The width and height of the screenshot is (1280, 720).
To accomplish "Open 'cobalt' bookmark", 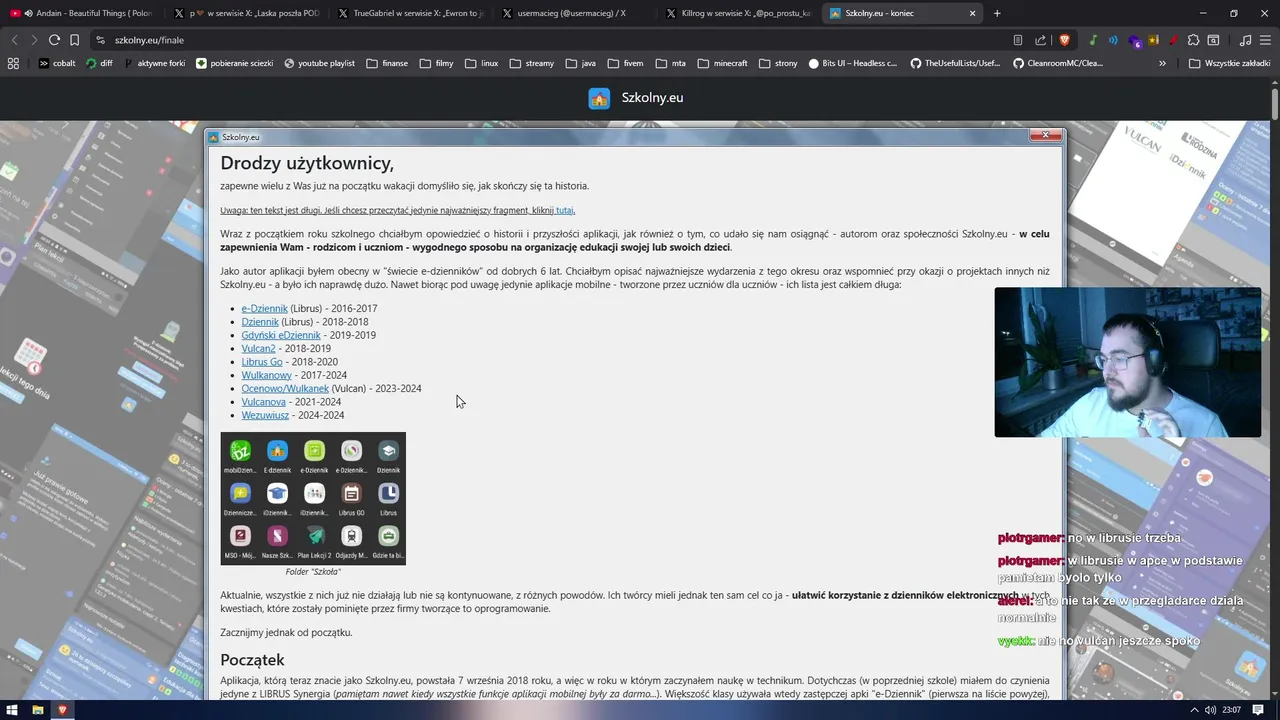I will 57,63.
